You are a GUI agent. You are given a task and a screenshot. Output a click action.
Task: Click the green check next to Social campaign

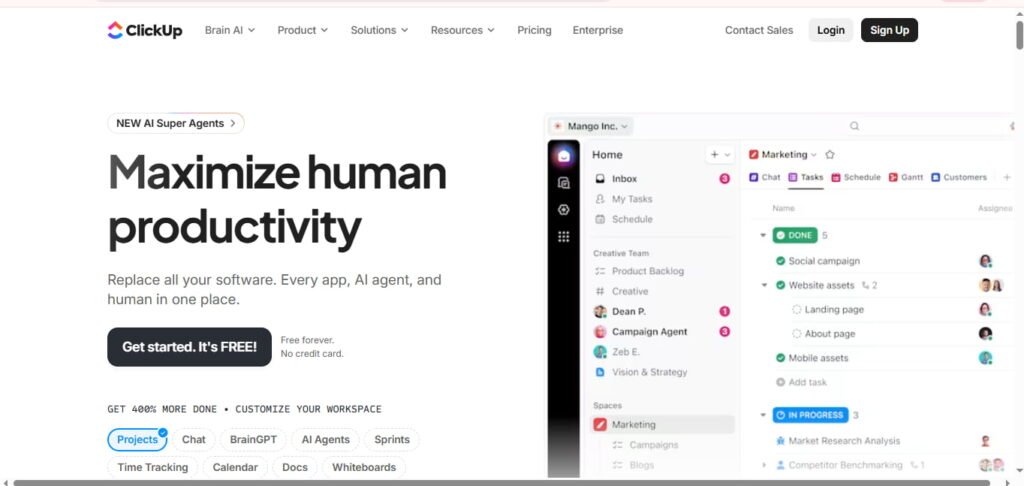[x=780, y=261]
